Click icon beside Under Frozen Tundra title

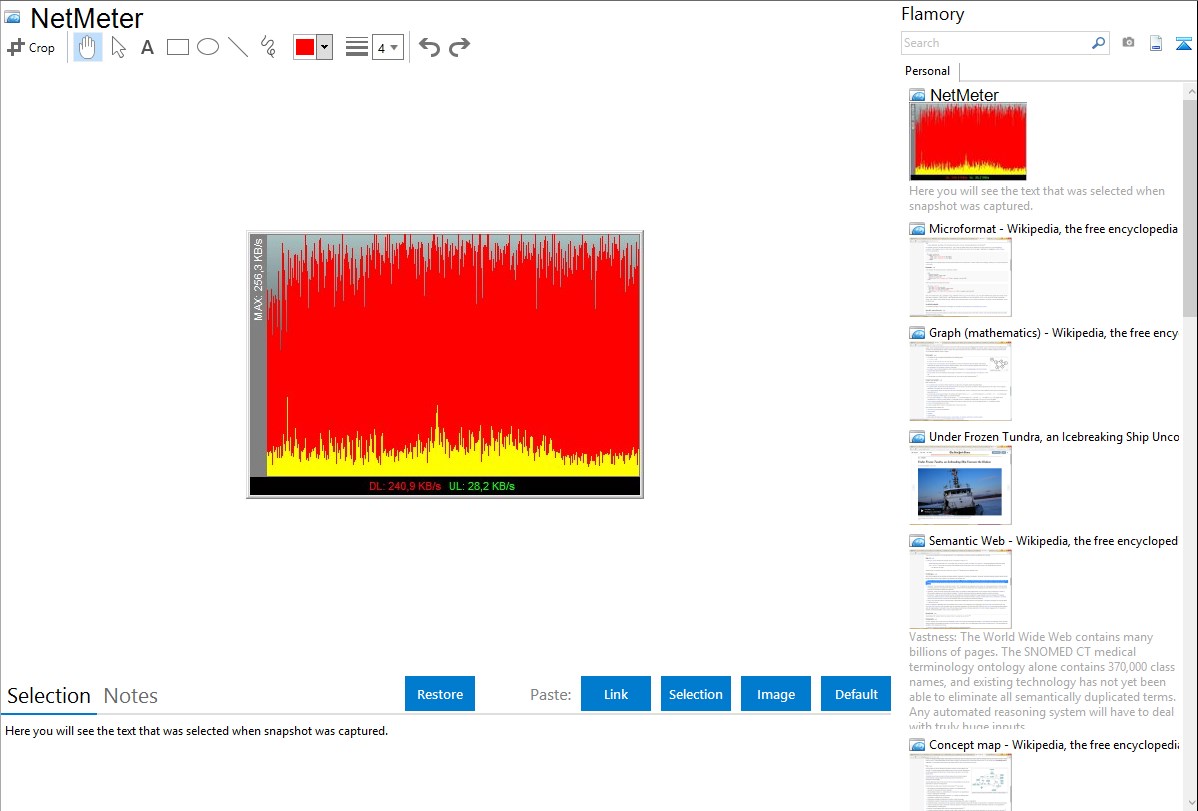(917, 436)
